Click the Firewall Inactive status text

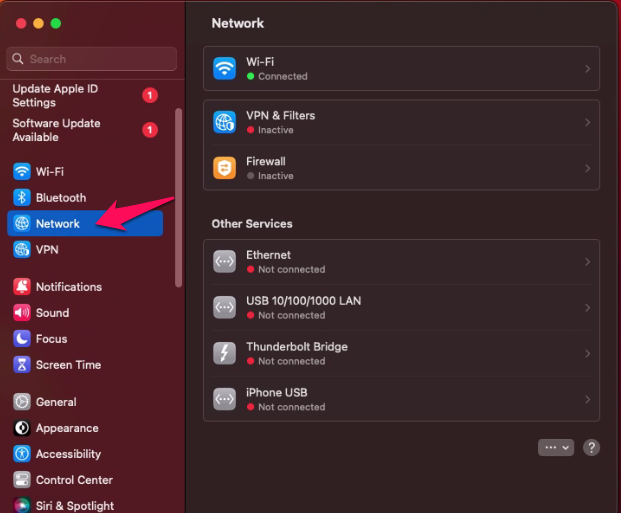click(276, 176)
